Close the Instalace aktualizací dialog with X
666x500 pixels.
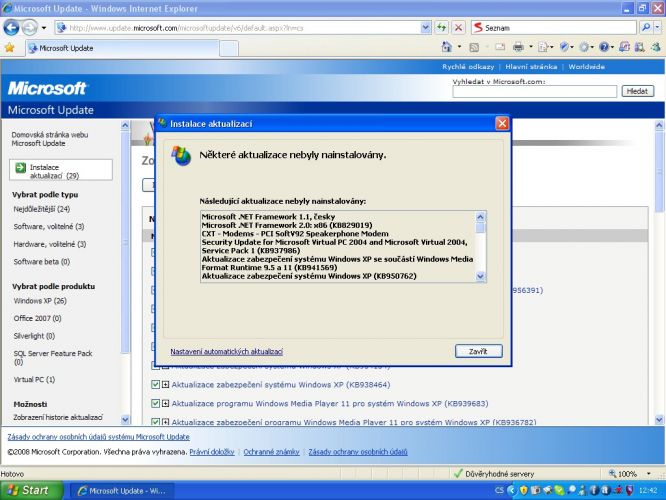click(x=502, y=124)
